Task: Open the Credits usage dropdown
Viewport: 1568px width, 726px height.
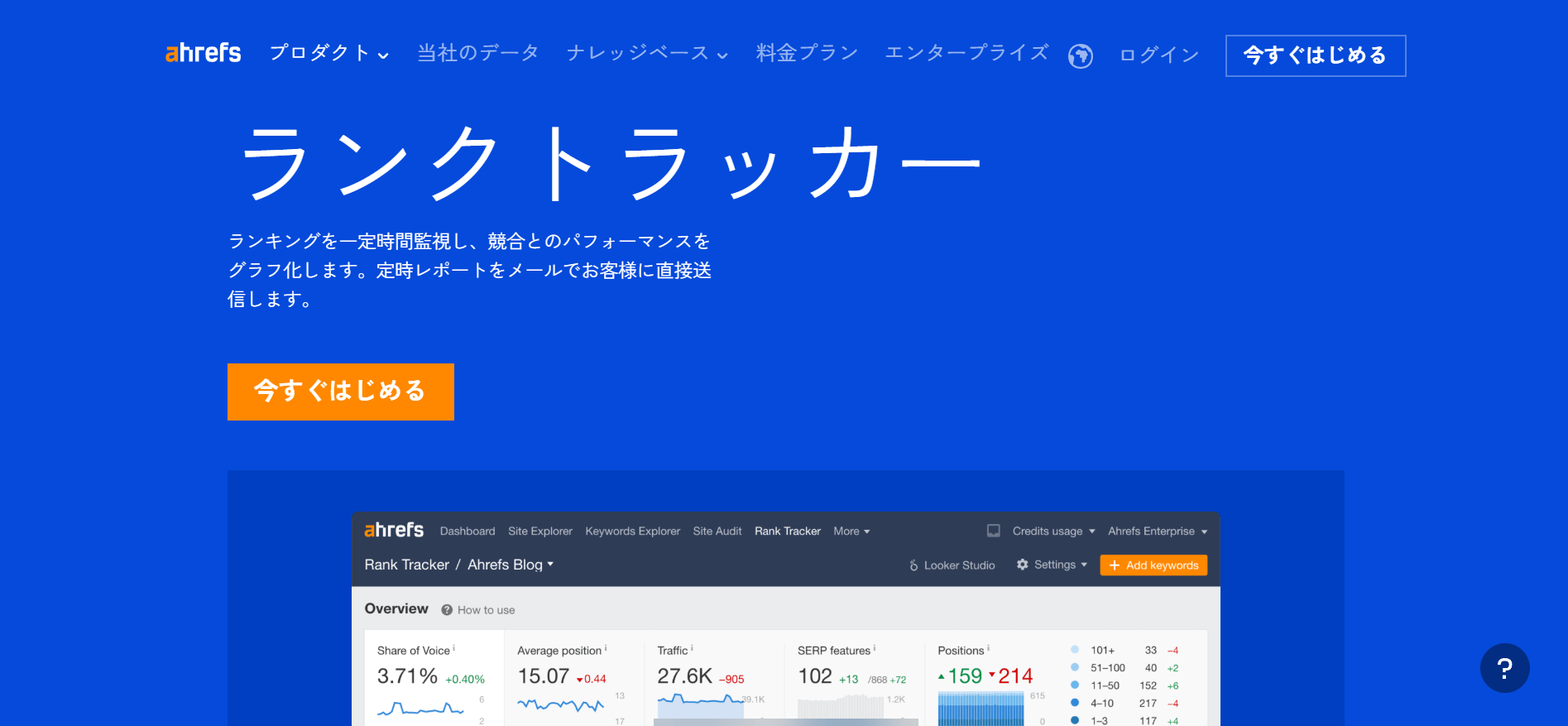Action: pyautogui.click(x=1053, y=531)
